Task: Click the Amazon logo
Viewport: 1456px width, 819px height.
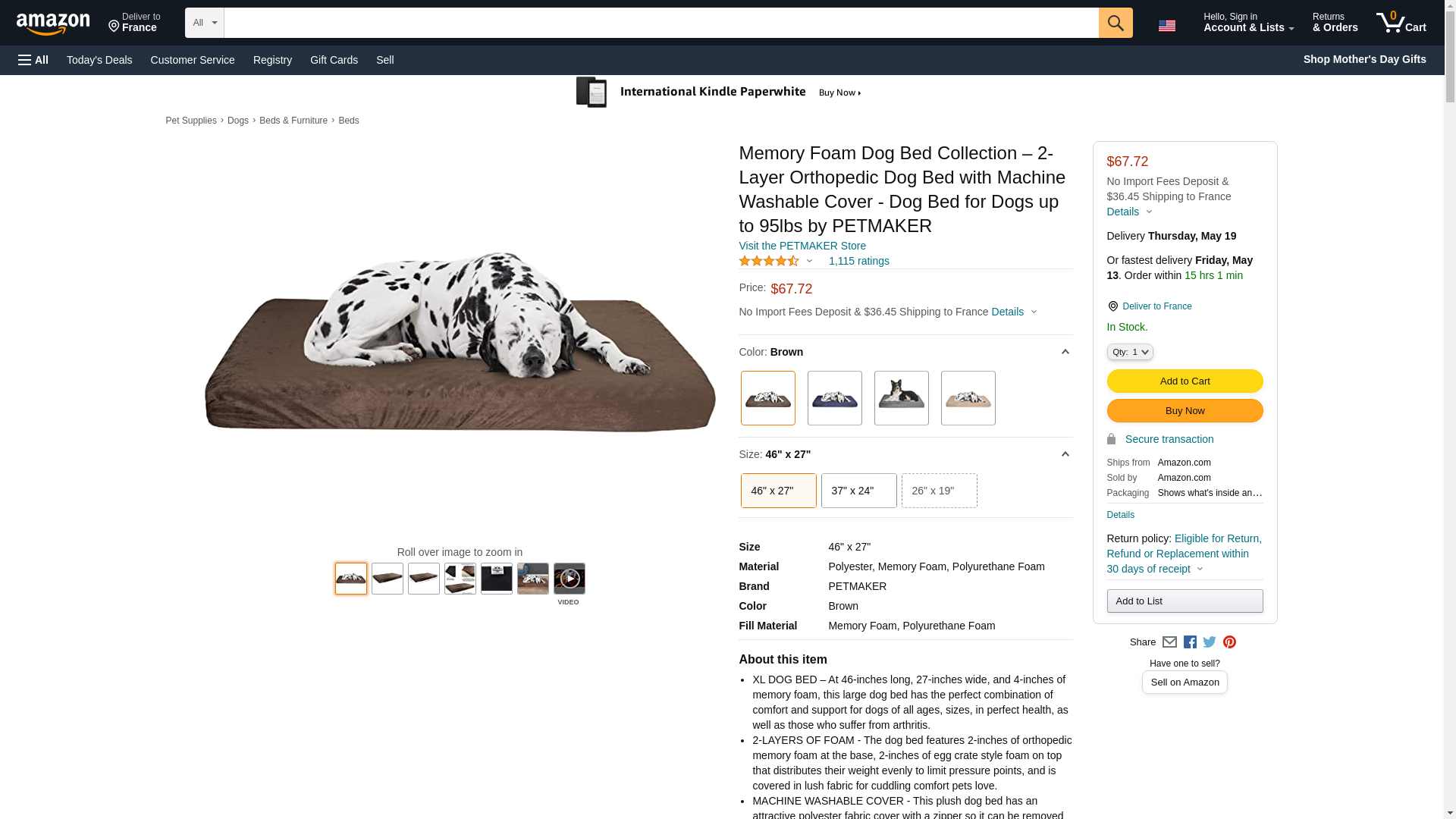Action: [x=53, y=24]
